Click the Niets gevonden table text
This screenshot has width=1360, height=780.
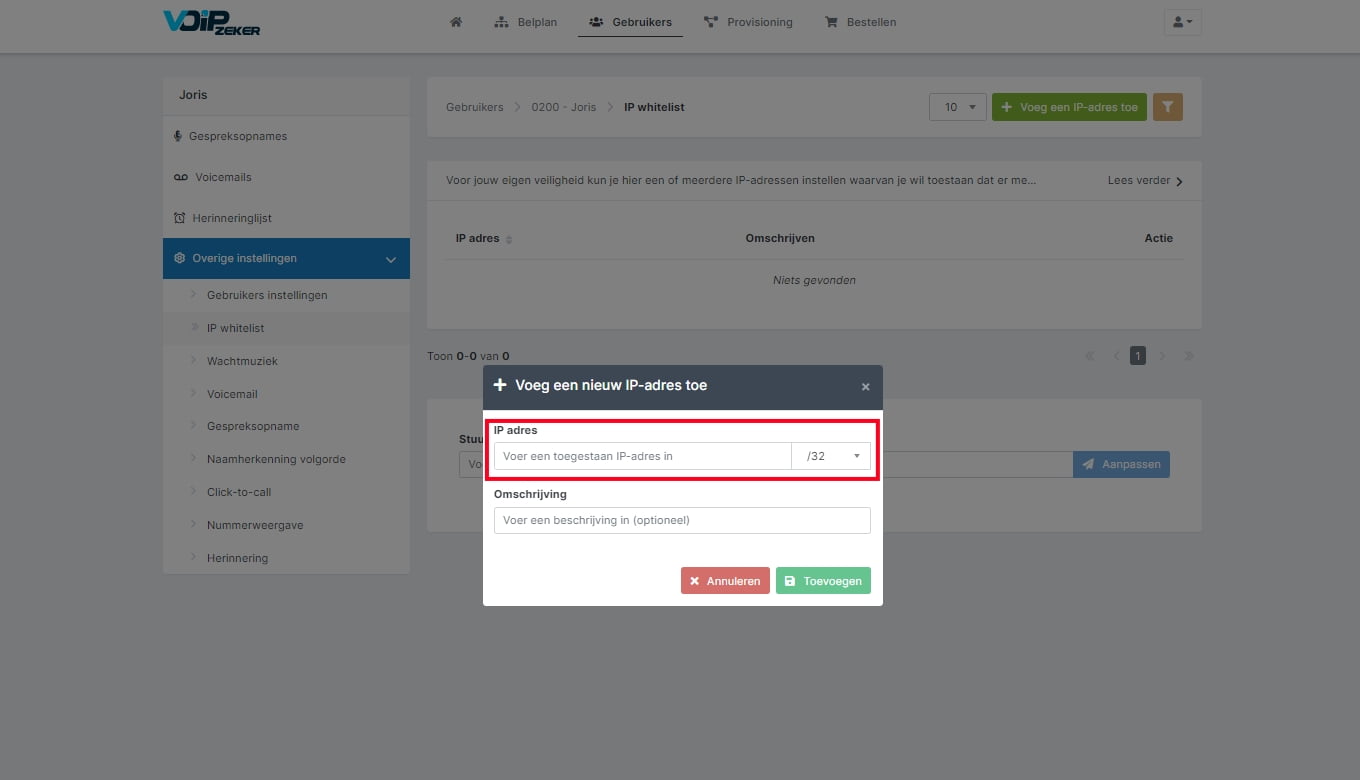(814, 280)
